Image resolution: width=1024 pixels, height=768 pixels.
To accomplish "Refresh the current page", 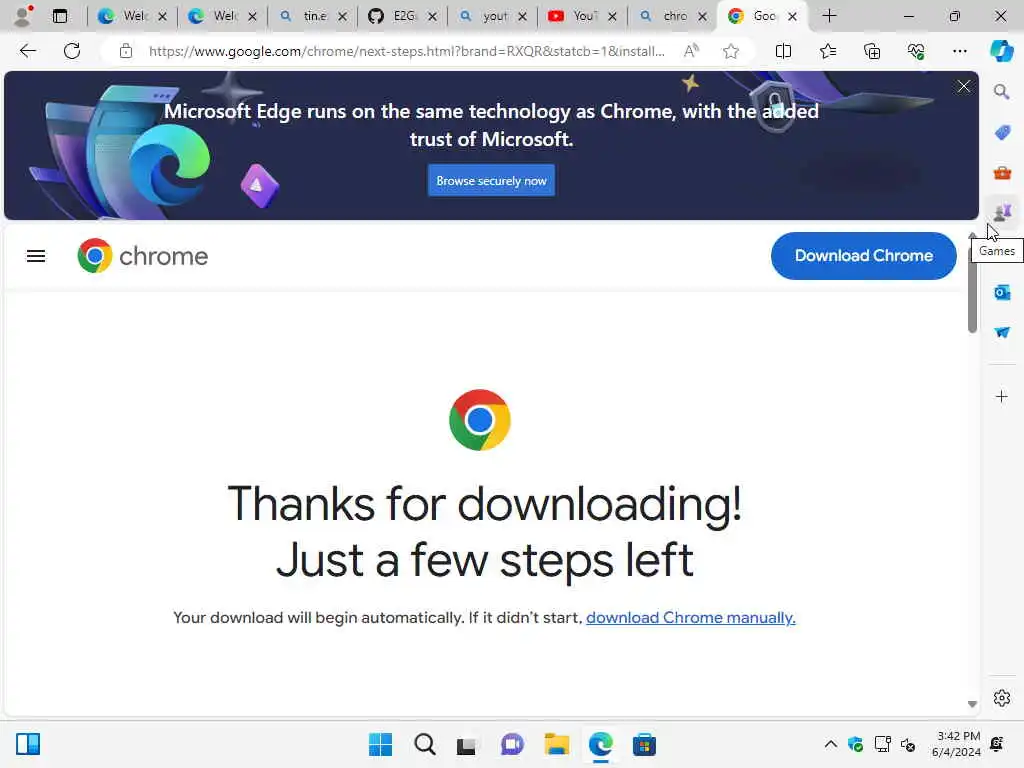I will 72,51.
